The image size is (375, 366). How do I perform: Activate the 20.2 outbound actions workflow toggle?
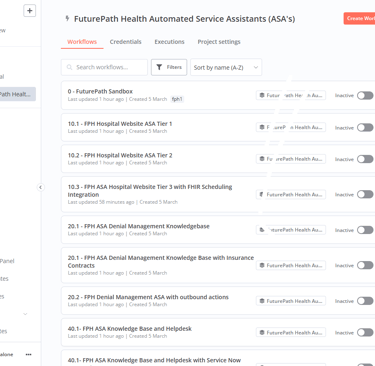pyautogui.click(x=365, y=301)
